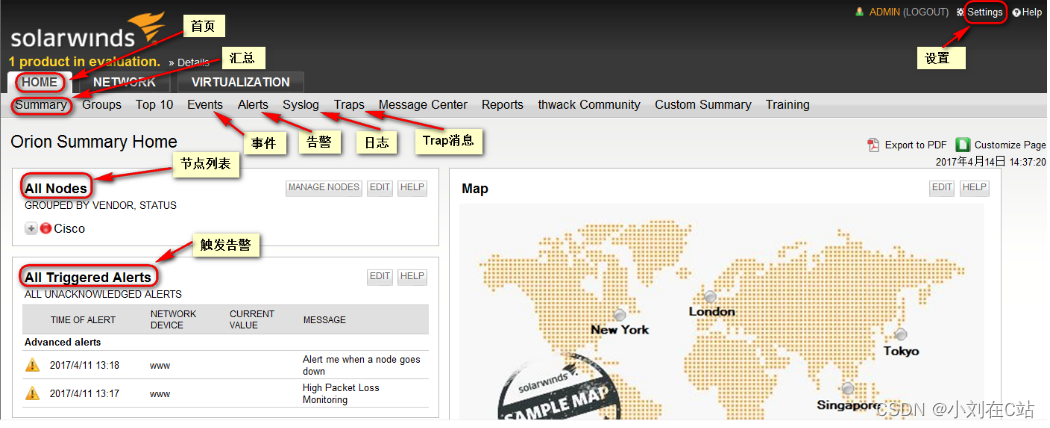Click www device in 13:17 row
Image resolution: width=1050 pixels, height=428 pixels.
tap(160, 394)
